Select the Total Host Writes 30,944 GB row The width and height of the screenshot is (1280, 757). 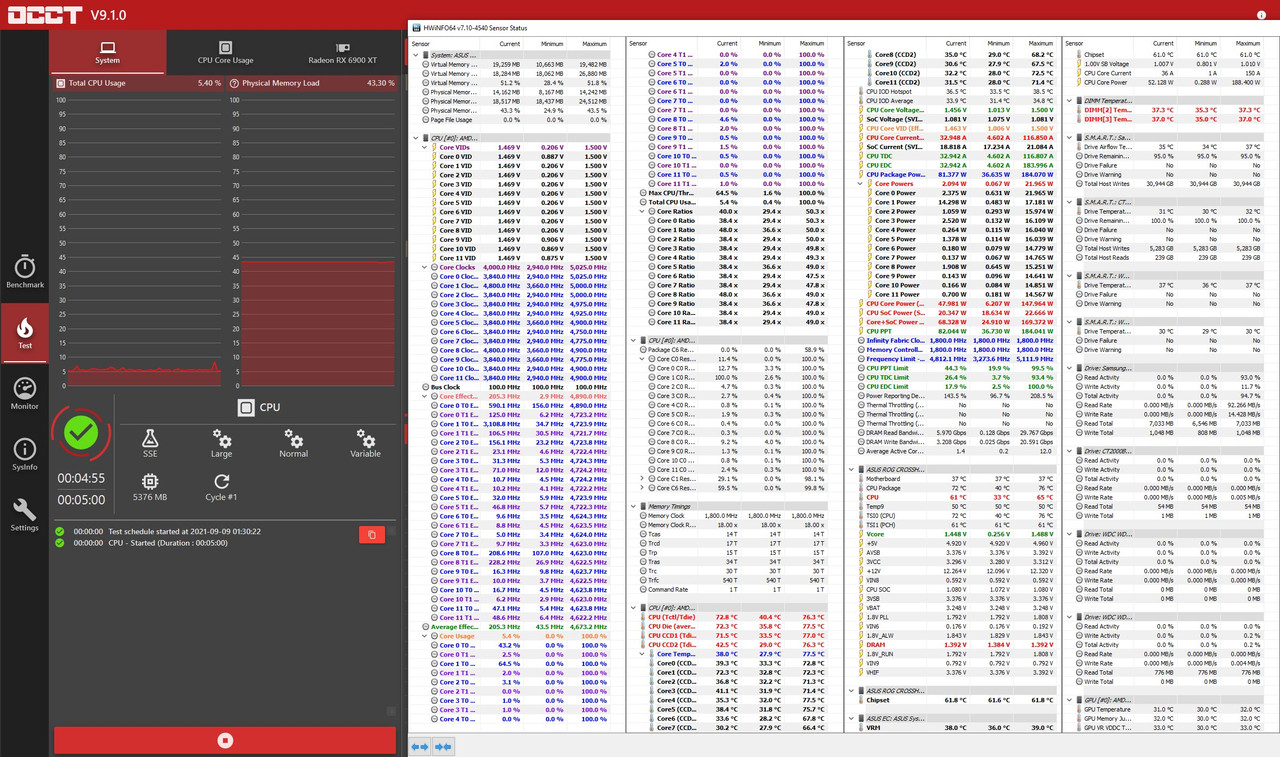(1171, 184)
